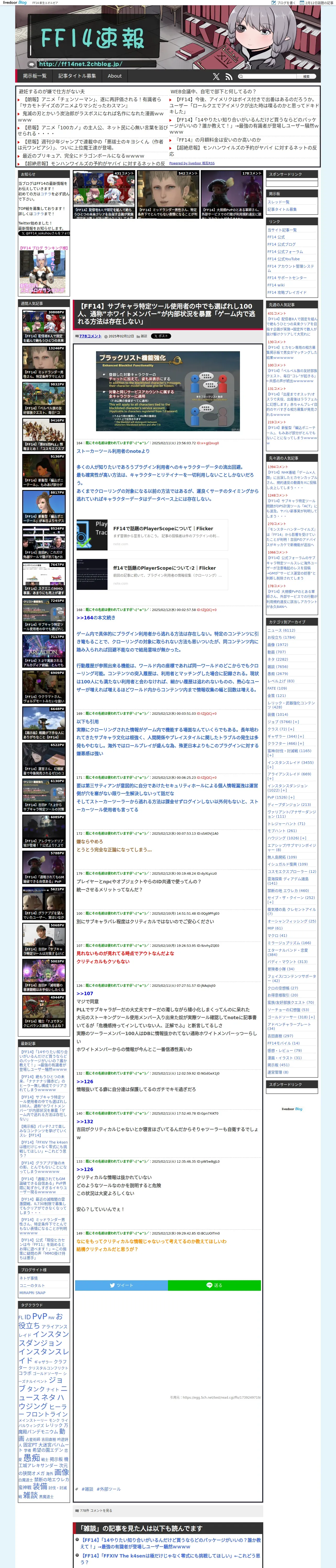Open the Powered by livedoor 相互RSS link
336x1568 pixels.
192,163
